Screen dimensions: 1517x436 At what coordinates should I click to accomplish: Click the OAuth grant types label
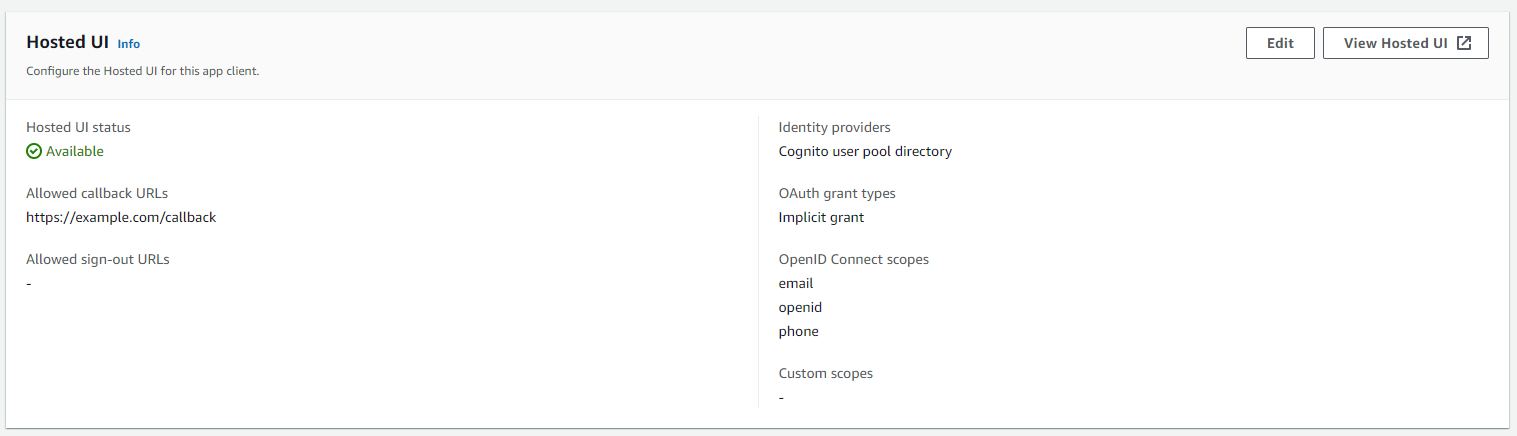tap(837, 193)
